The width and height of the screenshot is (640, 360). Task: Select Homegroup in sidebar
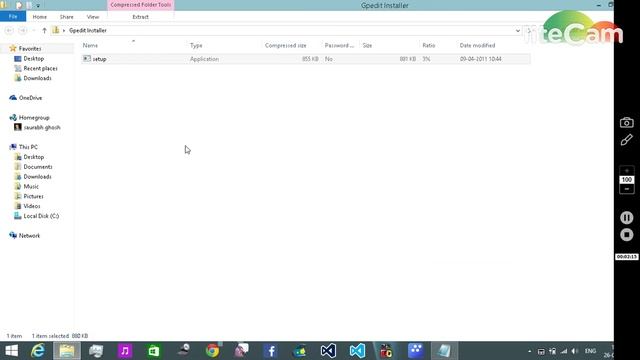pos(34,118)
